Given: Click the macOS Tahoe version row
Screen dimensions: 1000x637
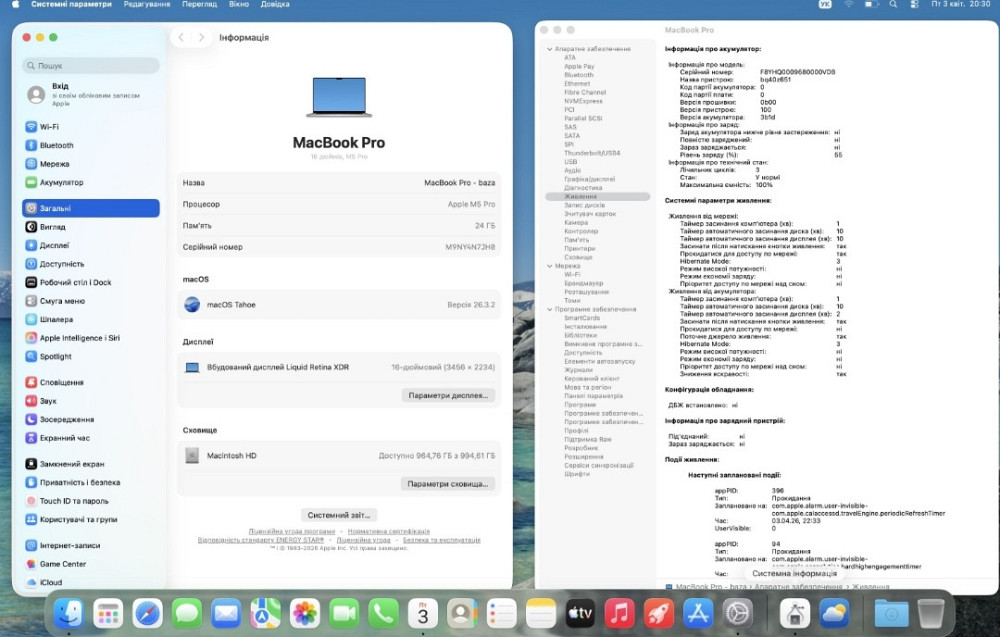Looking at the screenshot, I should tap(339, 305).
